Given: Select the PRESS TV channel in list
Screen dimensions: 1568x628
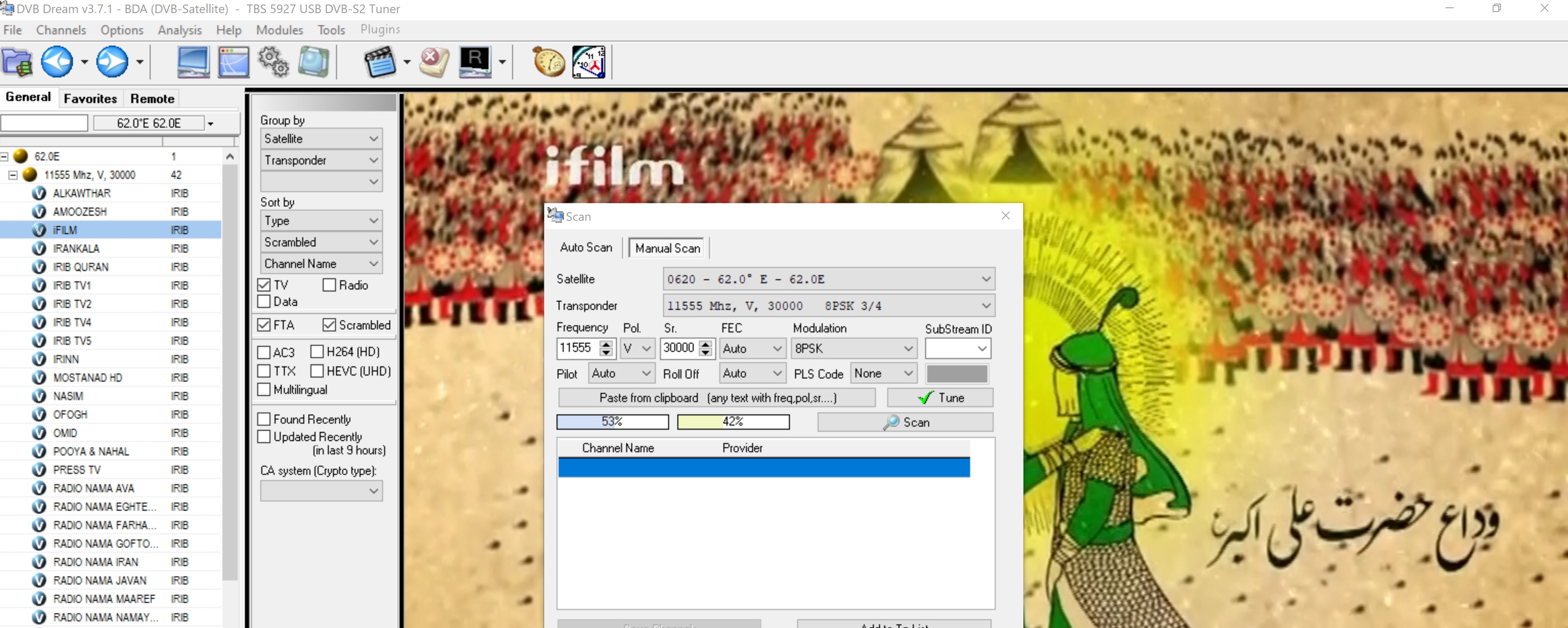Looking at the screenshot, I should [x=77, y=469].
